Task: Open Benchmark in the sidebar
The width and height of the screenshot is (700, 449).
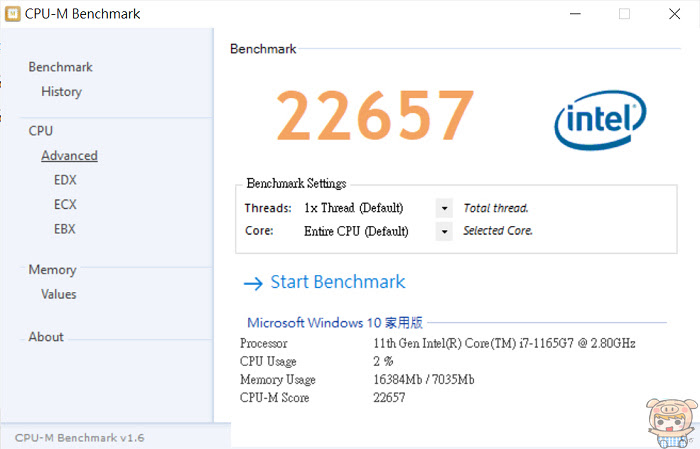Action: 60,67
